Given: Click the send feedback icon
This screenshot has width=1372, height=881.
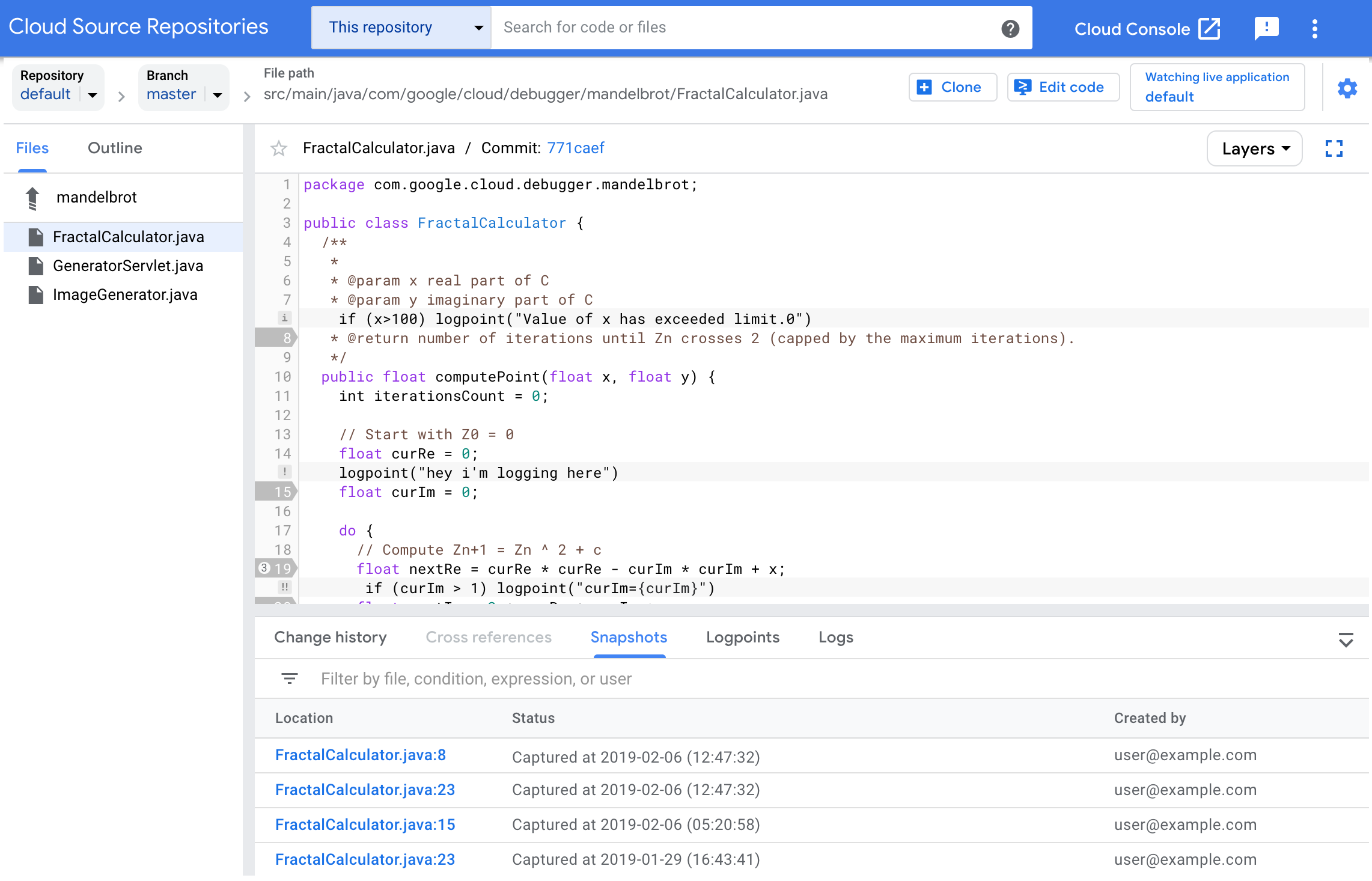Looking at the screenshot, I should [x=1266, y=28].
